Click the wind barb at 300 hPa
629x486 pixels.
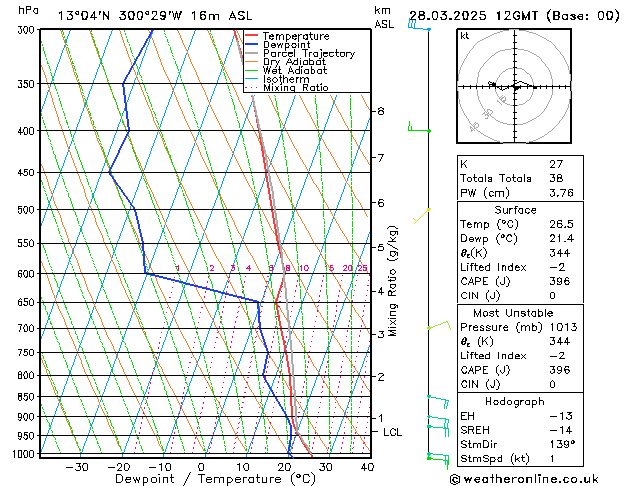point(419,26)
